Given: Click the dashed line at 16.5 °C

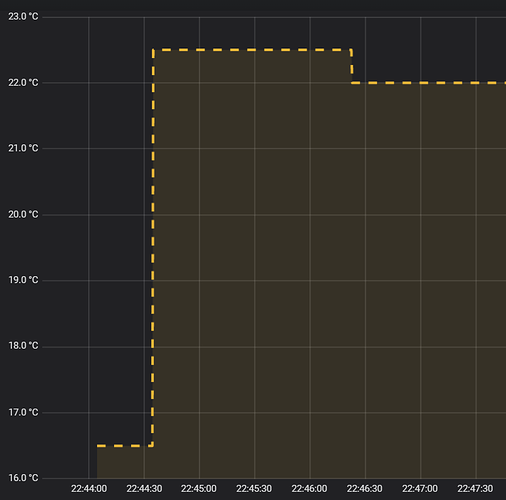Looking at the screenshot, I should pyautogui.click(x=125, y=445).
